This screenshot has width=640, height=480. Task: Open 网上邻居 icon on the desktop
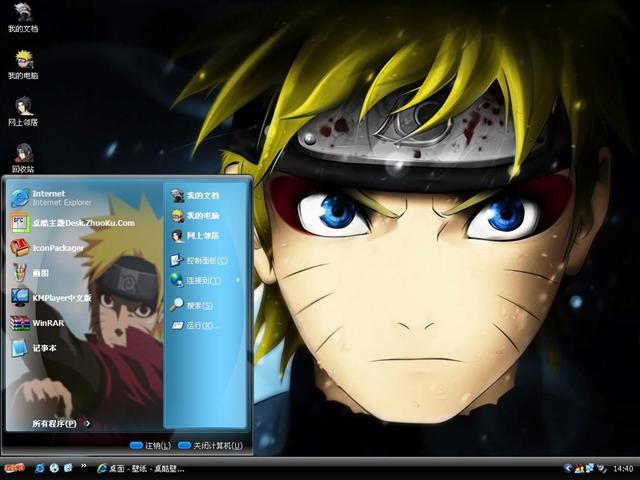click(23, 111)
